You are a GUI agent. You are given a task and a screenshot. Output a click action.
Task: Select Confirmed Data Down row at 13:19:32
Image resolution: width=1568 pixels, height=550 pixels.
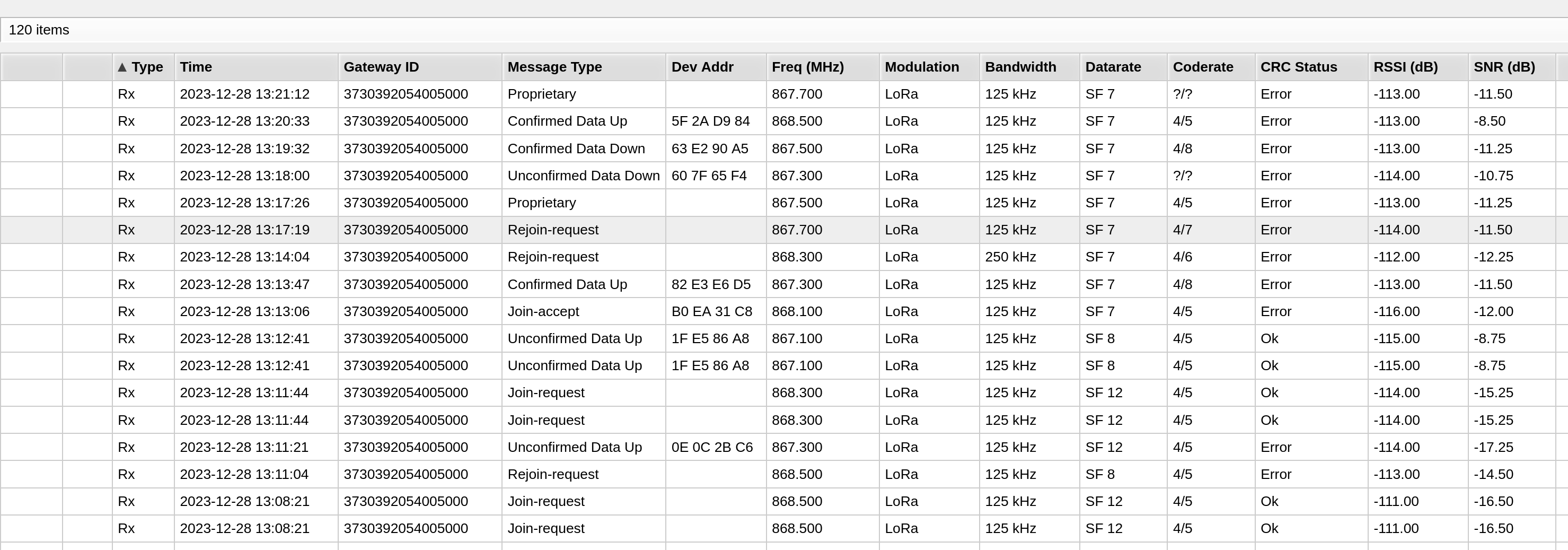[784, 149]
